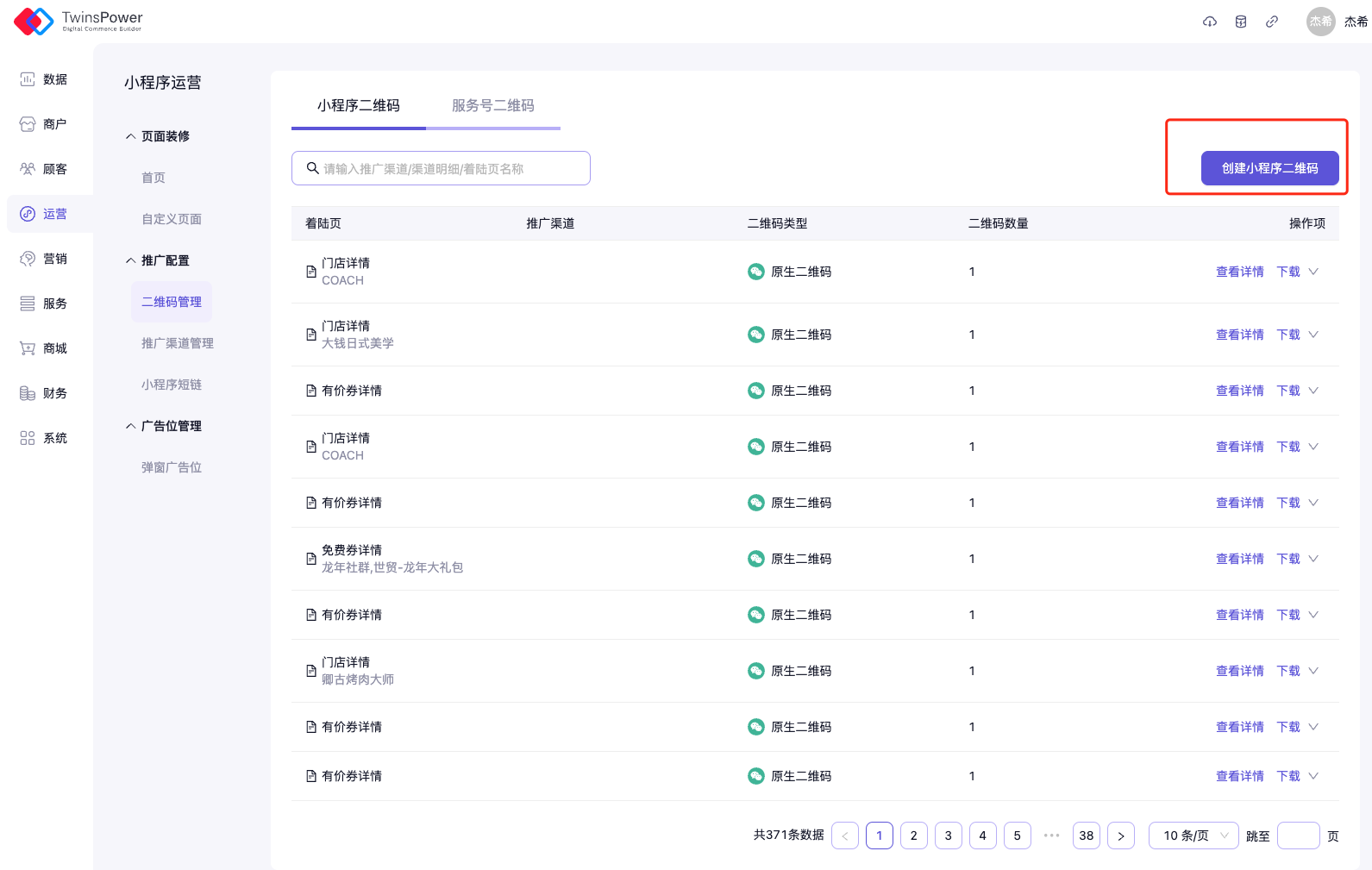Image resolution: width=1372 pixels, height=870 pixels.
Task: Click 查看详情 for 大钱日式美学 row
Action: (x=1239, y=335)
